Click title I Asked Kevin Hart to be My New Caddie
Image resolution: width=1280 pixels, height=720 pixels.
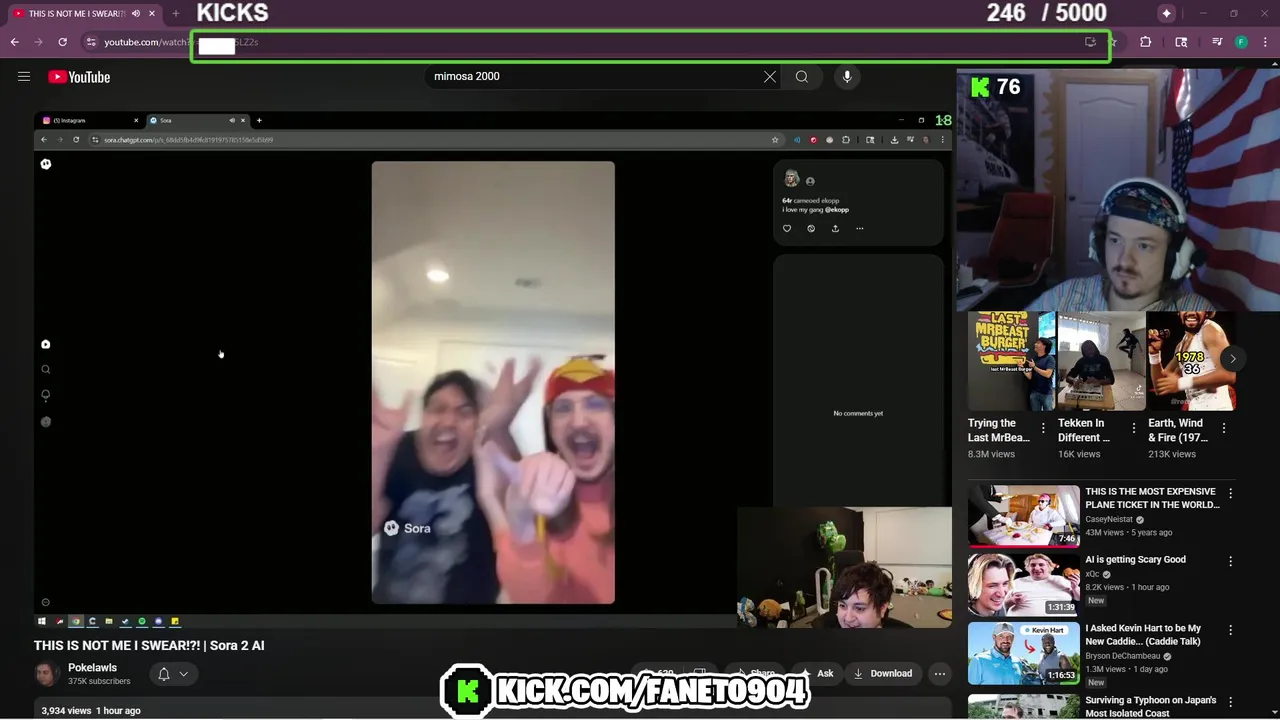coord(1143,635)
